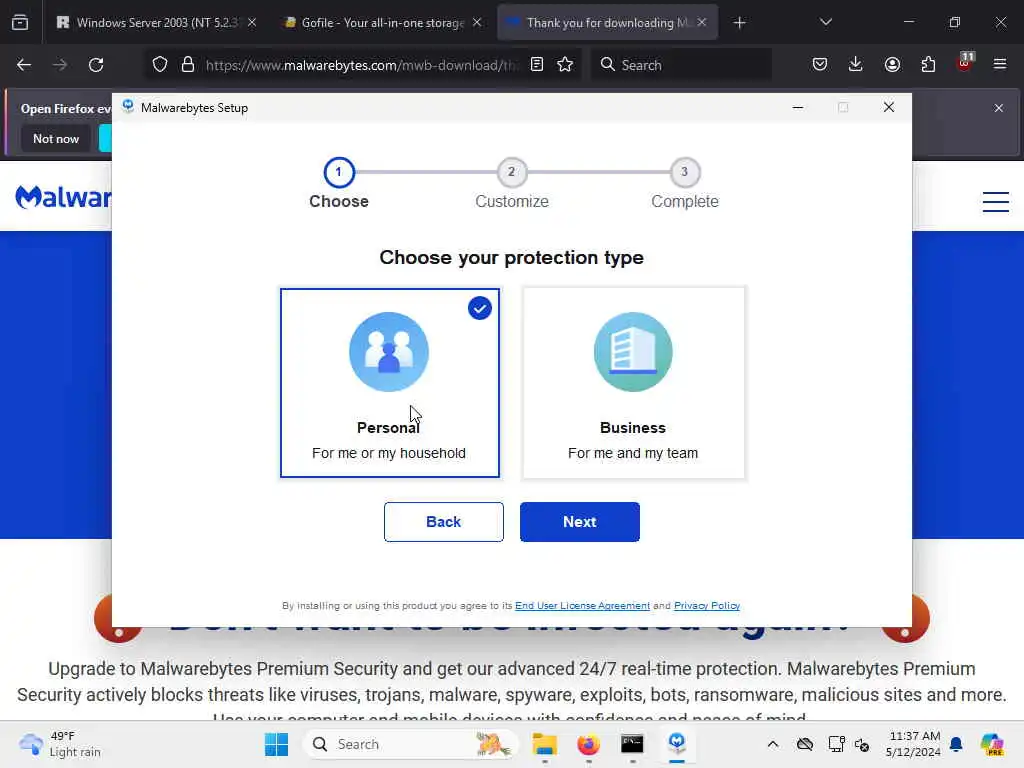Viewport: 1024px width, 768px height.
Task: Click the Back button in setup
Action: [x=443, y=522]
